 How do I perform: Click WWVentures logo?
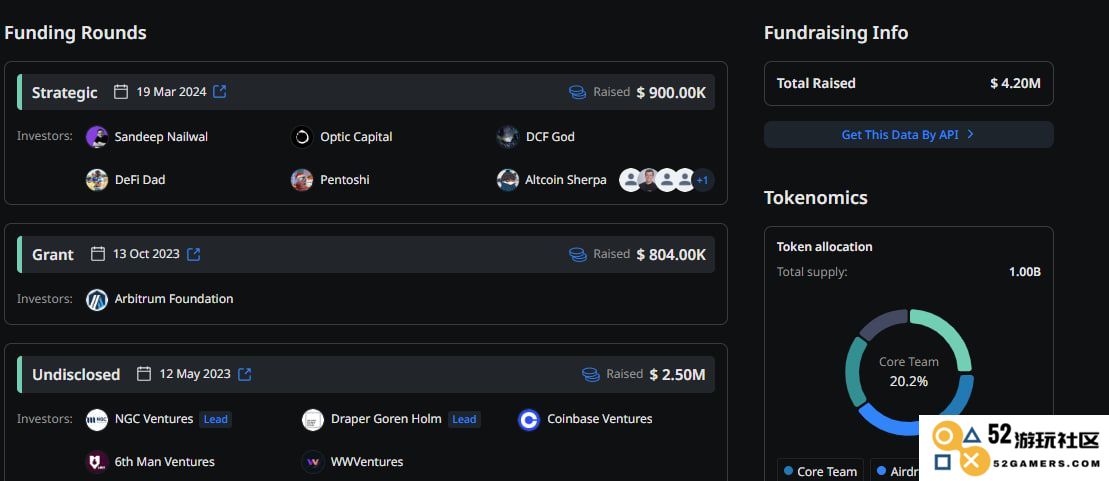(313, 462)
